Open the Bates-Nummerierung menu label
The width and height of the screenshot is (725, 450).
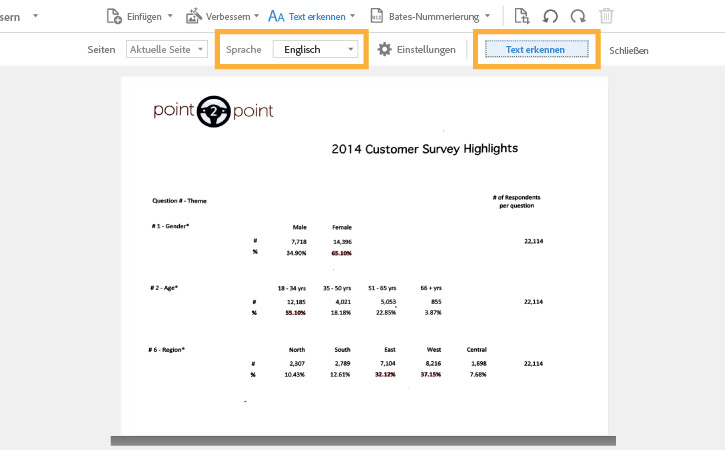(434, 17)
